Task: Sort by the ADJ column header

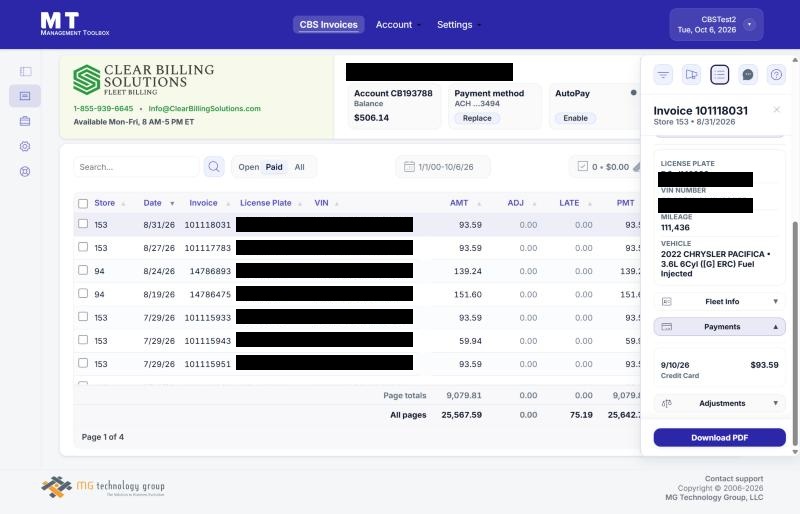Action: pyautogui.click(x=521, y=203)
